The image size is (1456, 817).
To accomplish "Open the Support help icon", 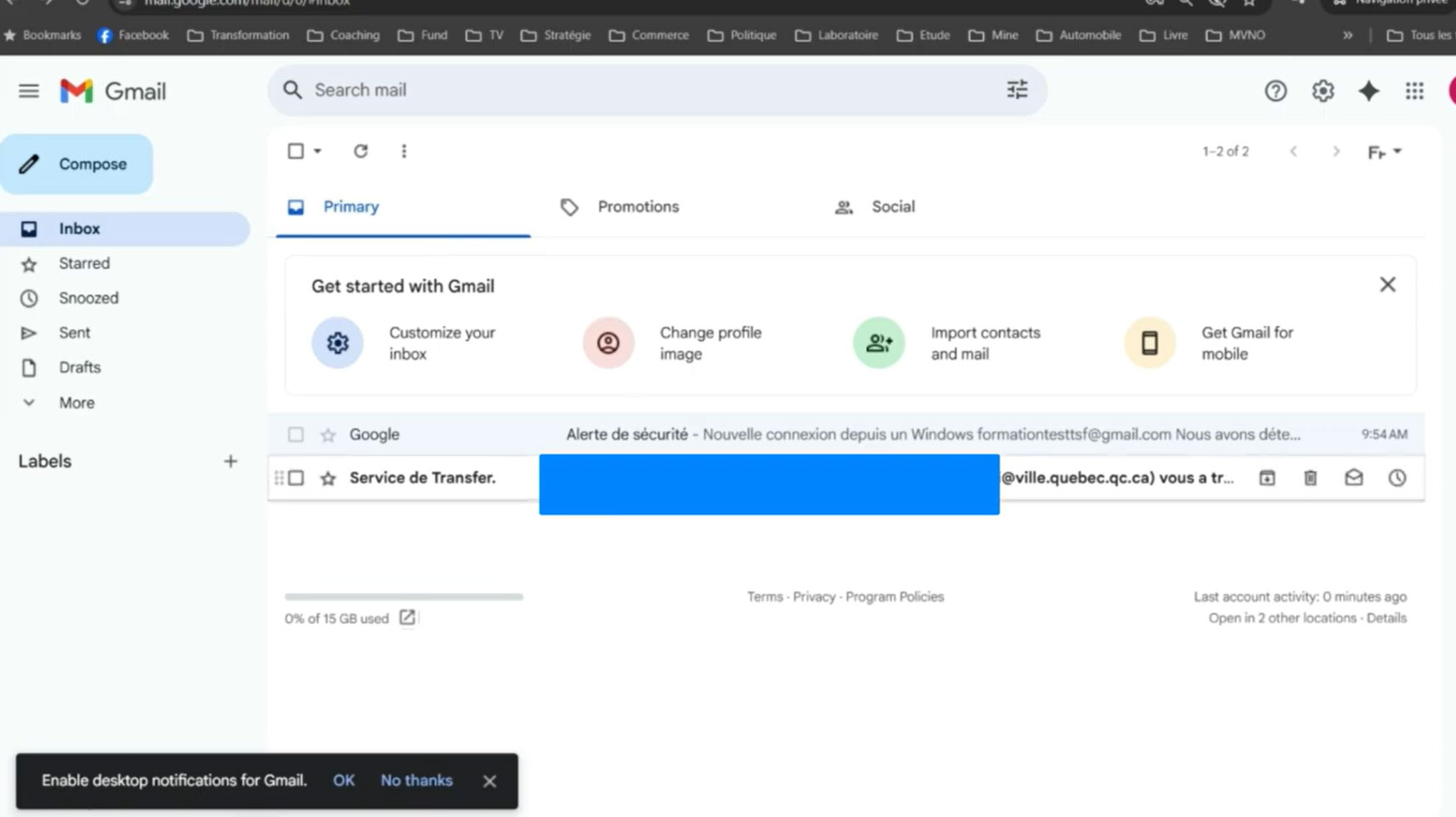I will (1275, 91).
